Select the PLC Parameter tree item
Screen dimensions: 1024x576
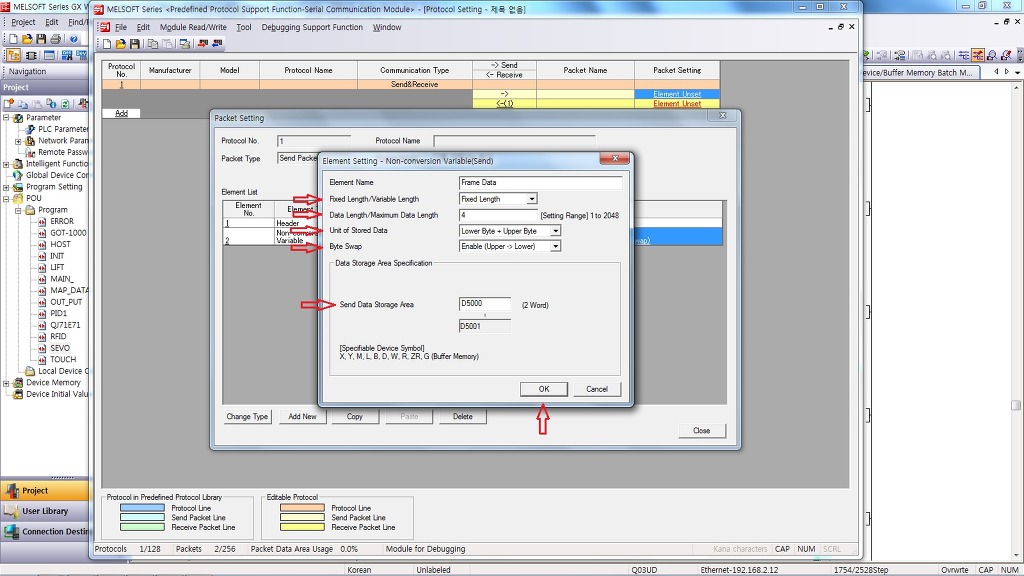pos(62,129)
